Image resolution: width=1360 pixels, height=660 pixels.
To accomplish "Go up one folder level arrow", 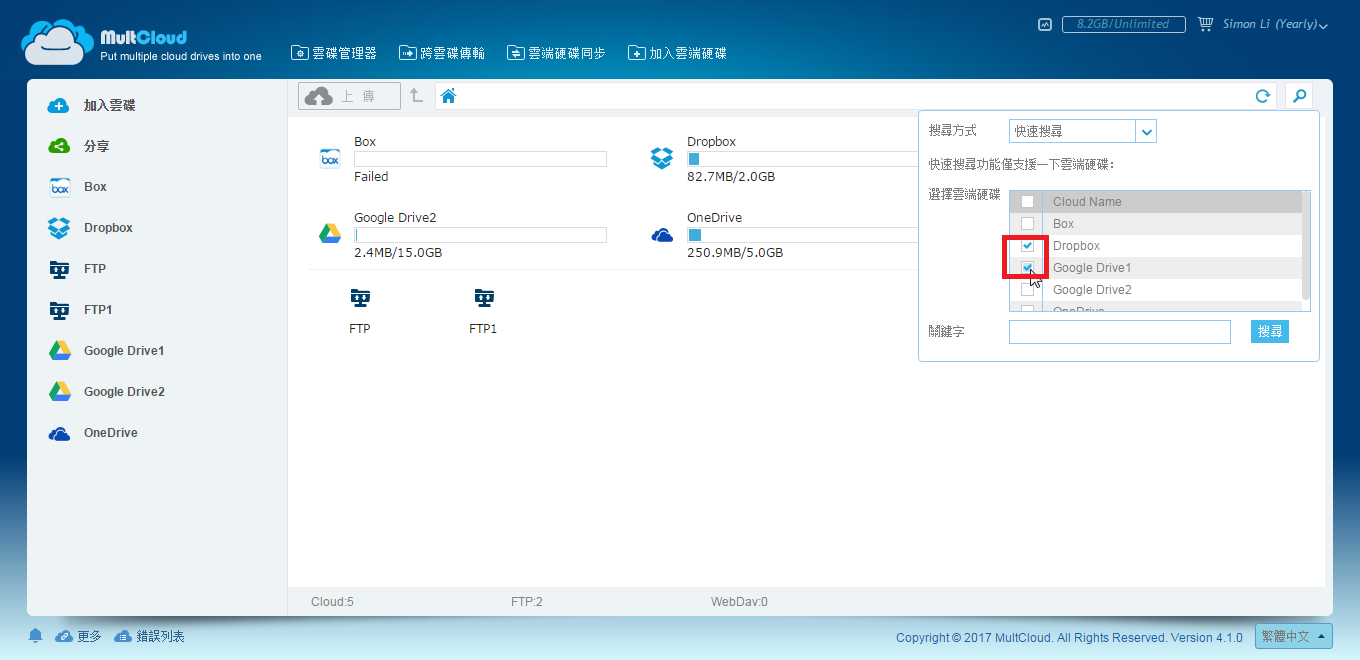I will 416,96.
